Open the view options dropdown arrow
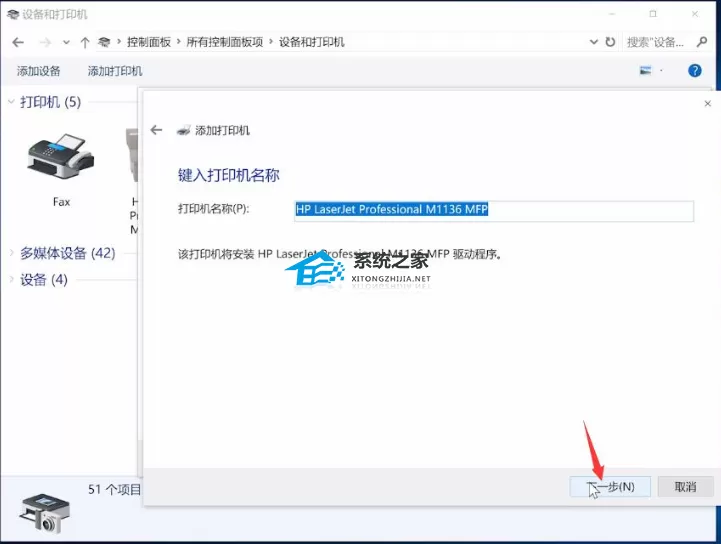 (661, 70)
